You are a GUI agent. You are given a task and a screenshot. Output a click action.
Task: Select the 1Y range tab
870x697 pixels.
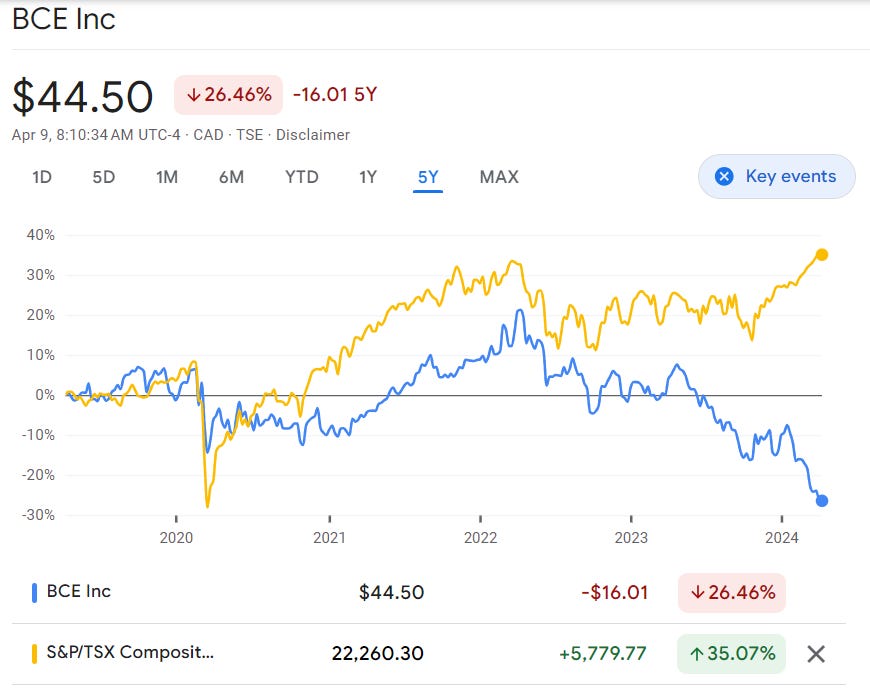367,177
